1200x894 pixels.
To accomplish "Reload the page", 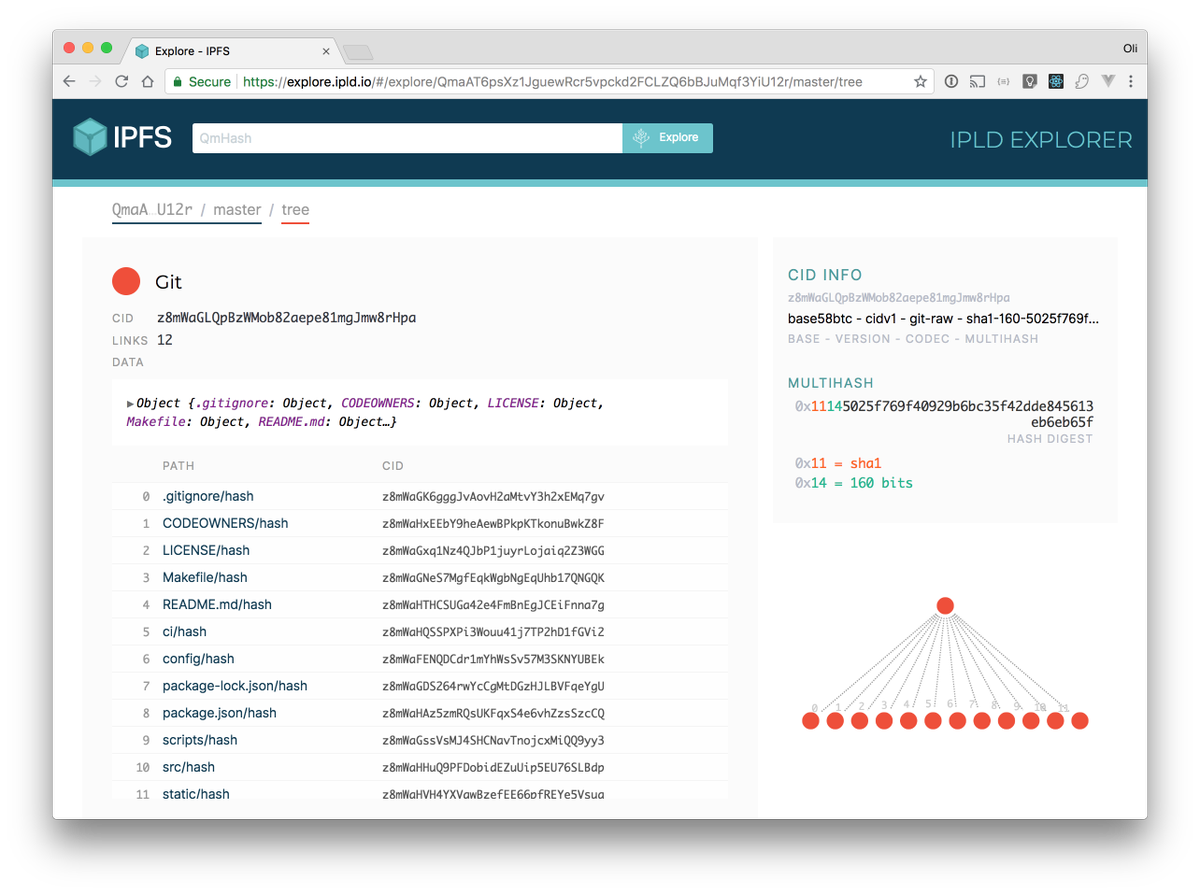I will [122, 82].
